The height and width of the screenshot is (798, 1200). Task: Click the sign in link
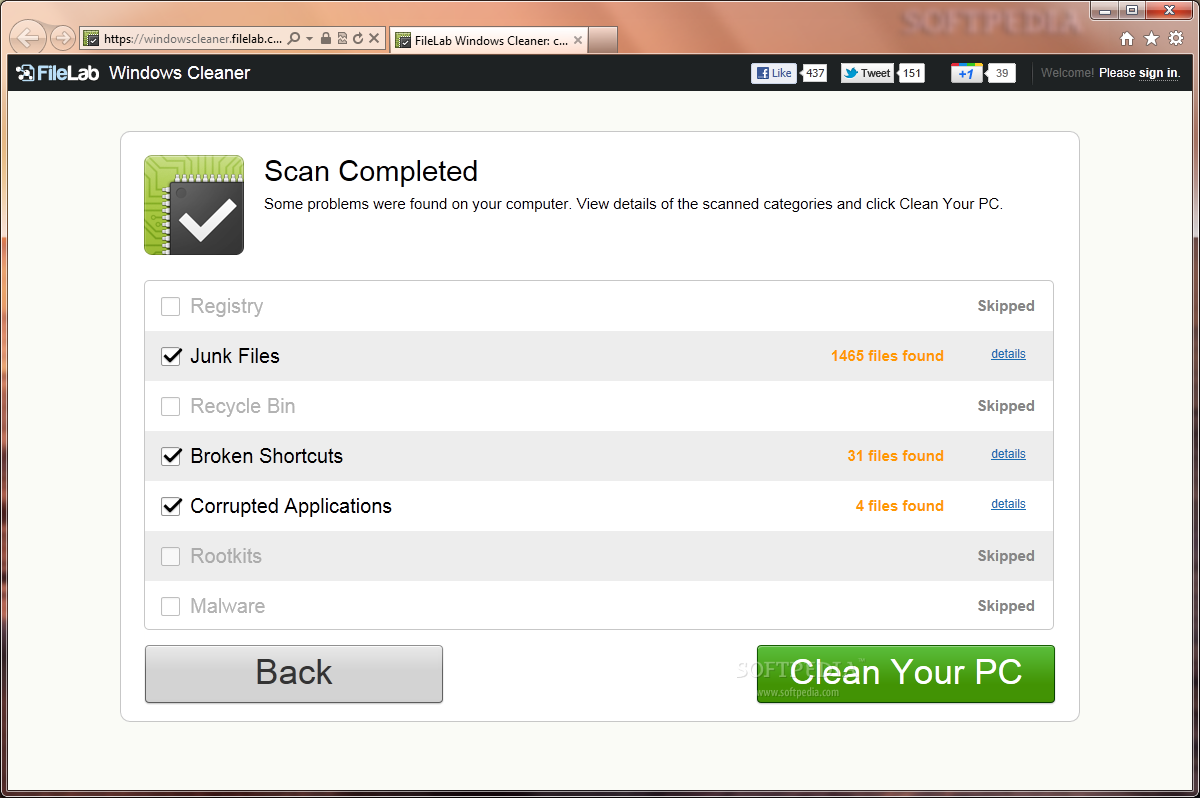point(1158,73)
